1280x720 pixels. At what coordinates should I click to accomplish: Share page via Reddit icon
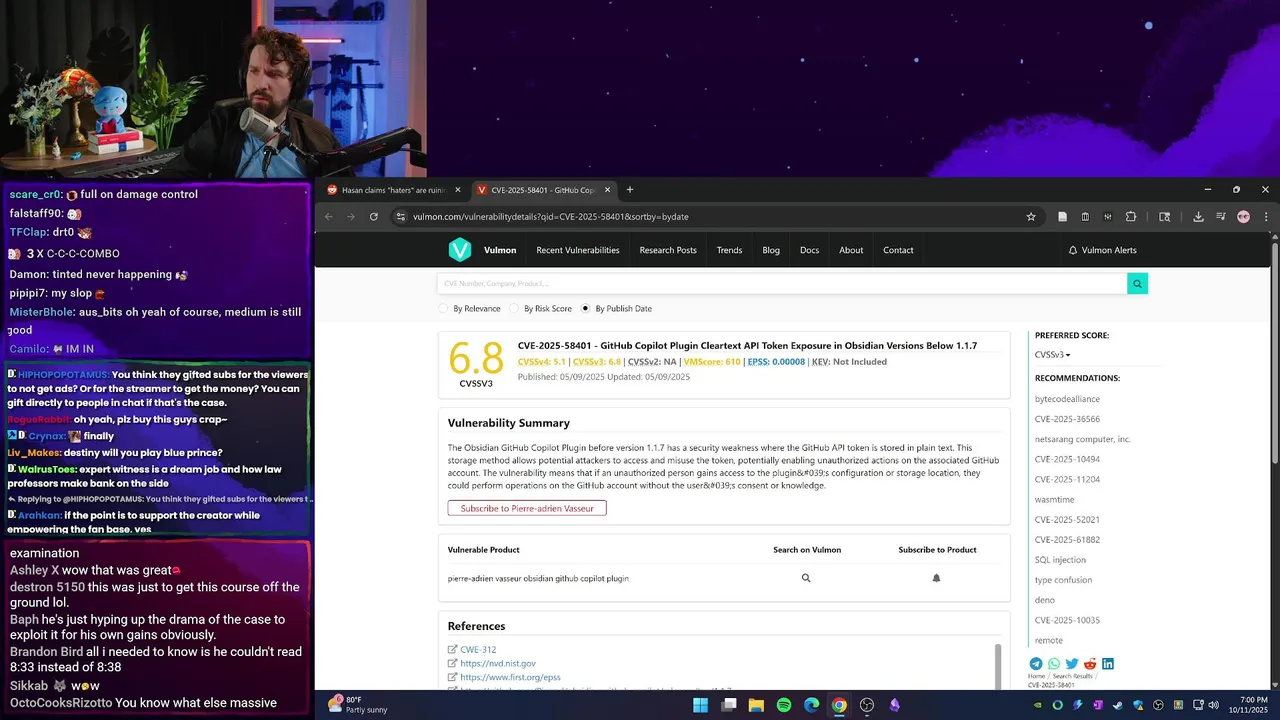pyautogui.click(x=1090, y=664)
